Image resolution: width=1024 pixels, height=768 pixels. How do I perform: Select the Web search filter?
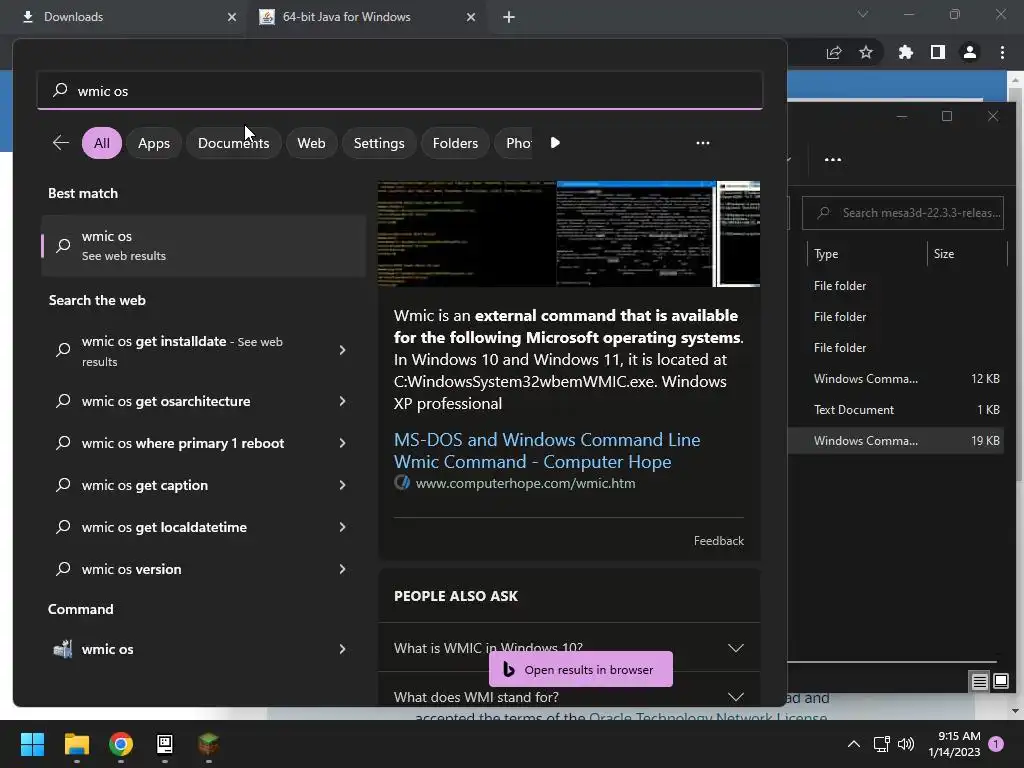(x=311, y=143)
